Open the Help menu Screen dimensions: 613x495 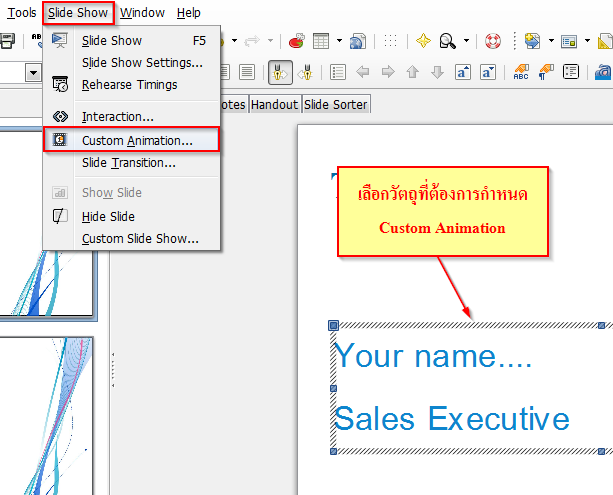pos(188,13)
